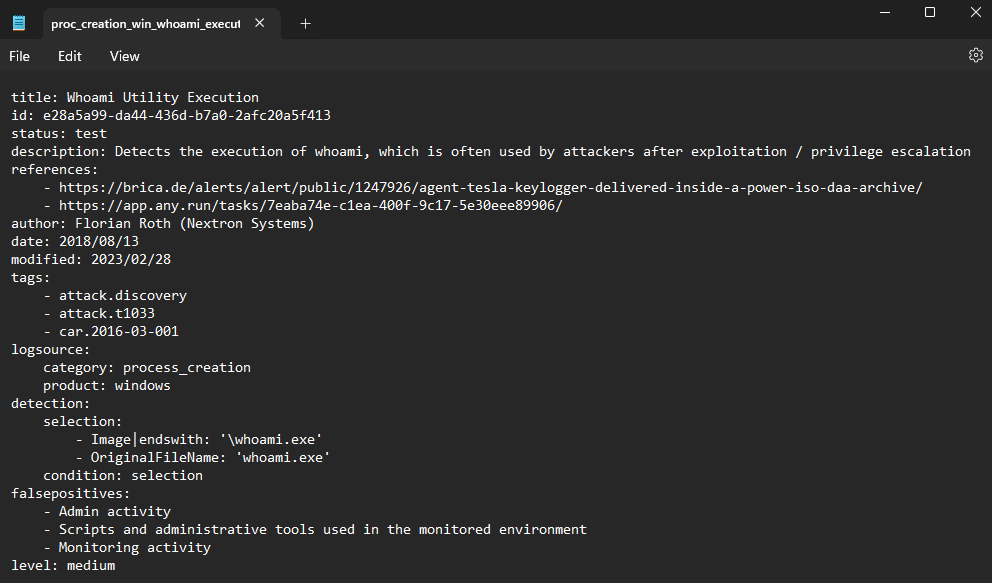The image size is (992, 583).
Task: Place cursor on title Whoami Utility Execution line
Action: tap(135, 98)
